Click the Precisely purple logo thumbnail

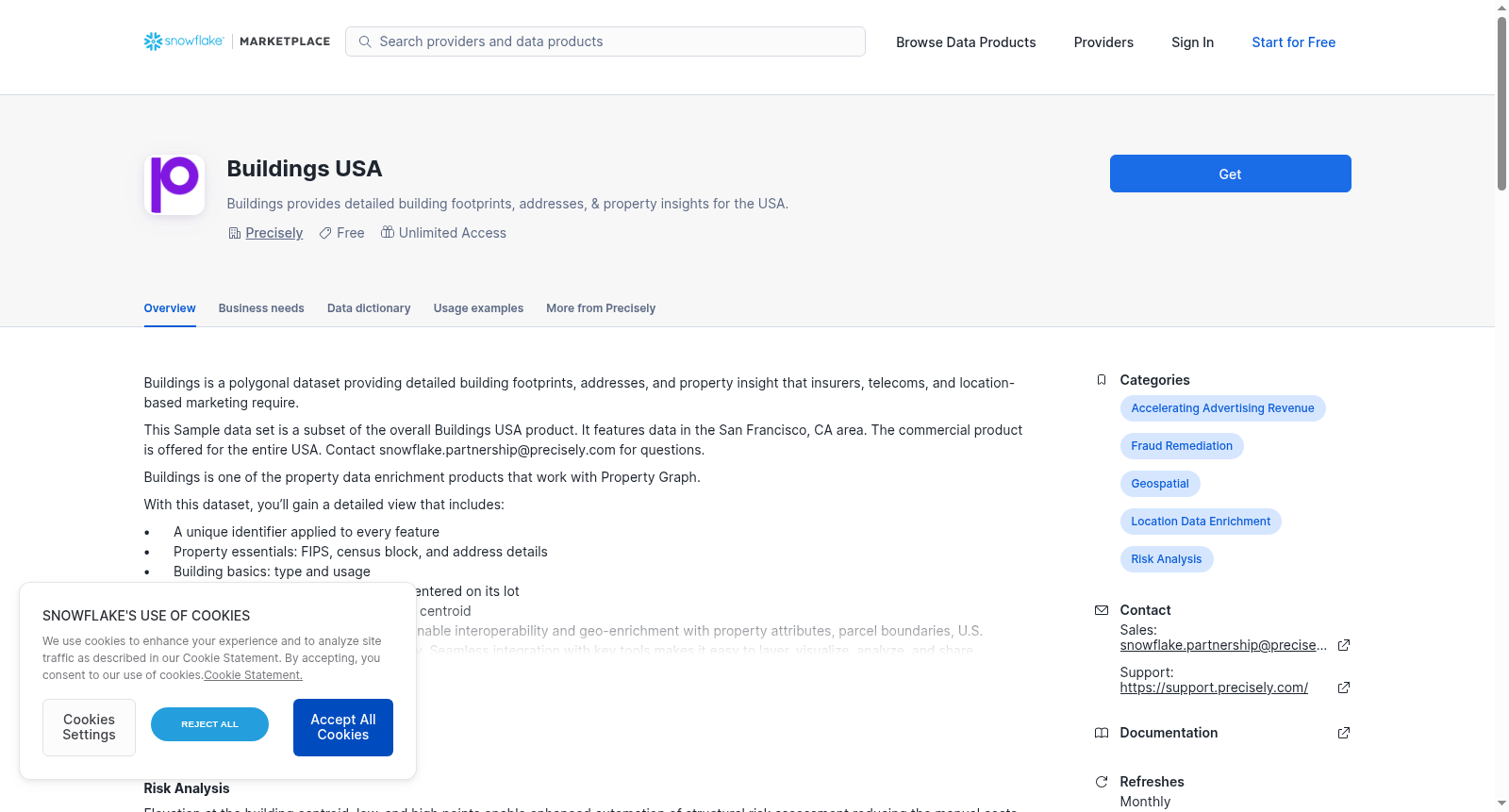point(174,185)
